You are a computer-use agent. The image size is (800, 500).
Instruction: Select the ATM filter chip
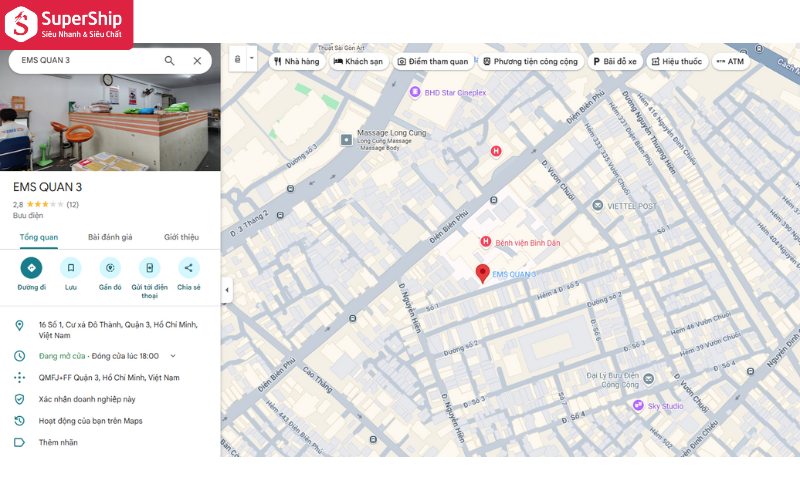click(x=731, y=62)
